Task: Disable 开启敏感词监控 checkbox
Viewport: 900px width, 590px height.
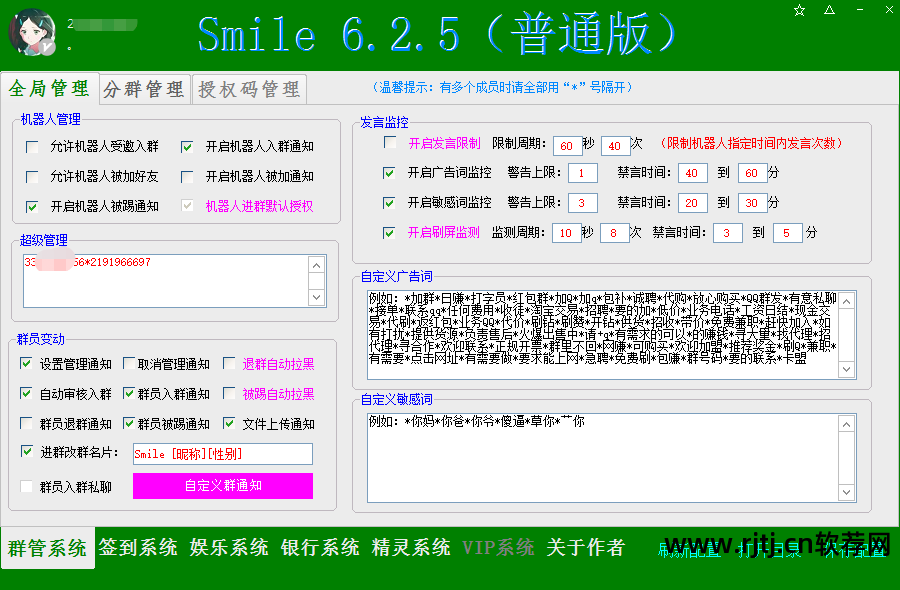Action: 389,203
